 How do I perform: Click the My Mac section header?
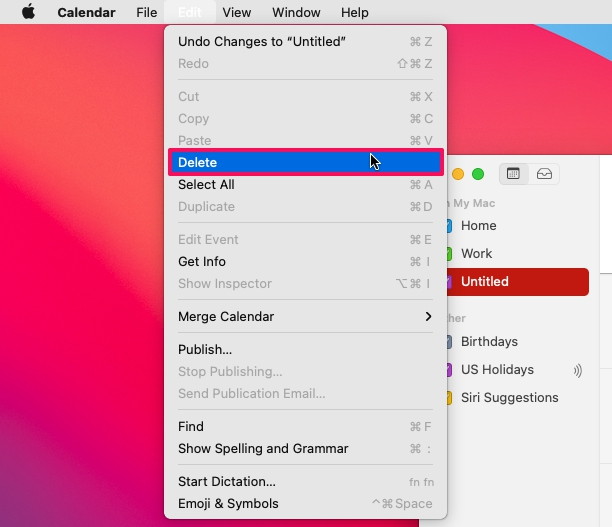point(471,203)
